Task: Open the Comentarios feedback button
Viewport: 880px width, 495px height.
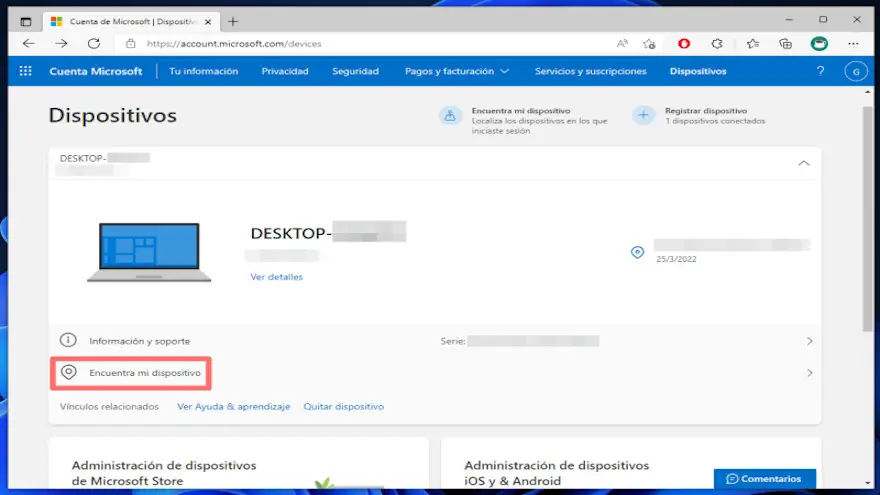Action: click(764, 479)
